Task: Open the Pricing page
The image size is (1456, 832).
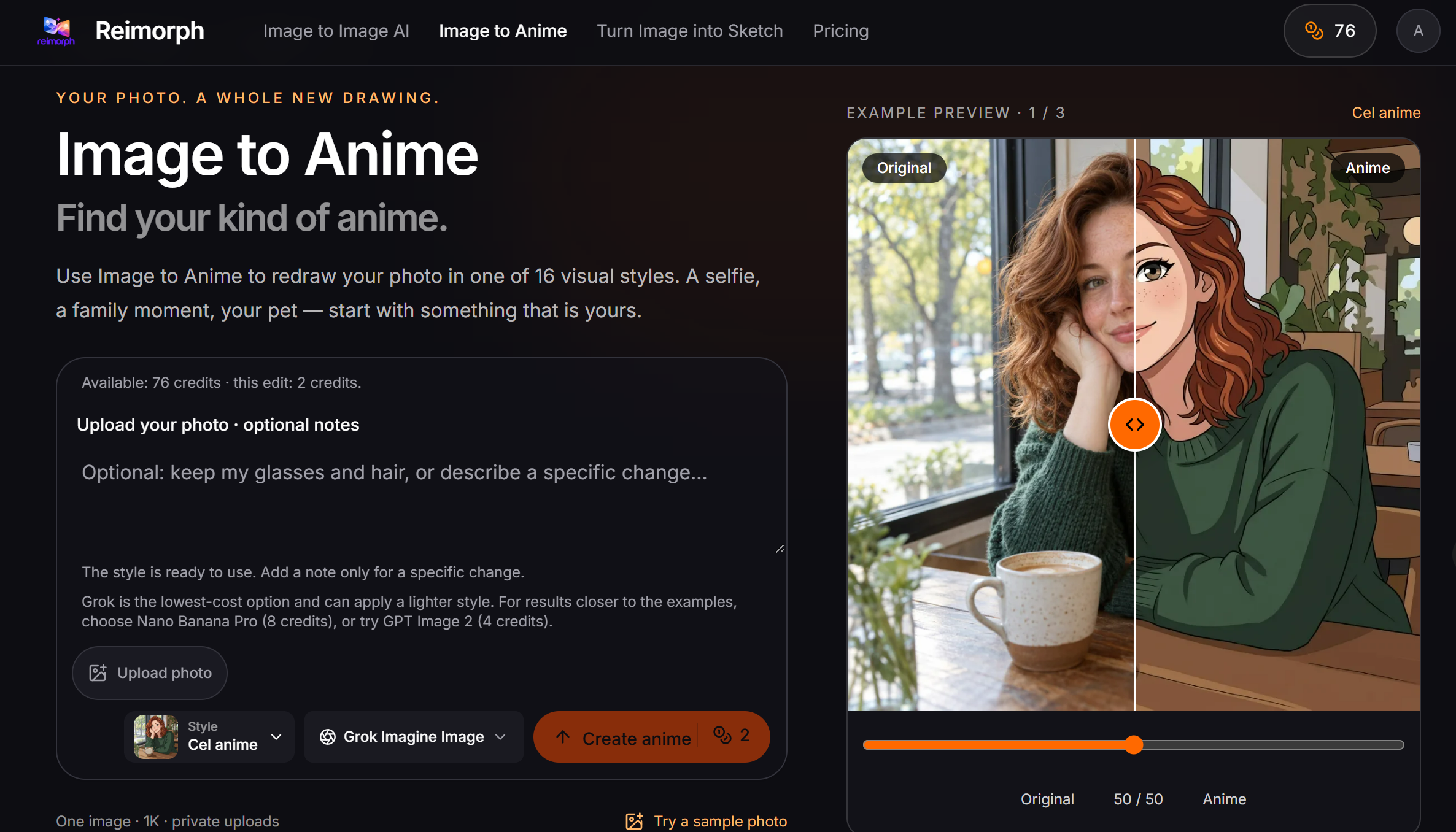Action: (x=841, y=31)
